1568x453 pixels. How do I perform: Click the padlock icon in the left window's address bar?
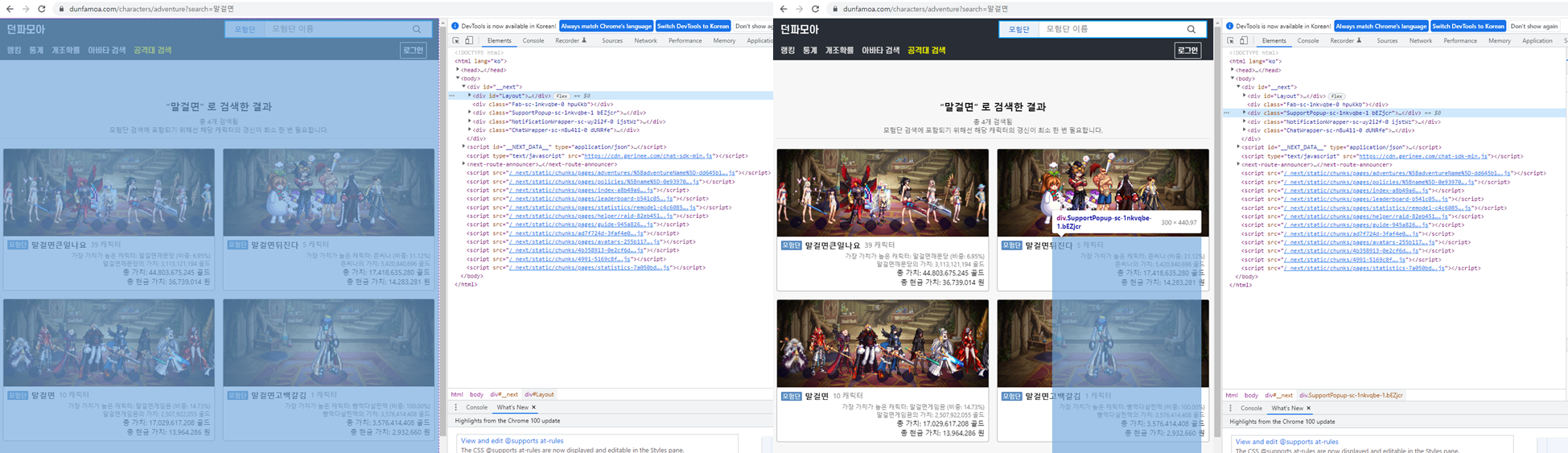coord(61,9)
